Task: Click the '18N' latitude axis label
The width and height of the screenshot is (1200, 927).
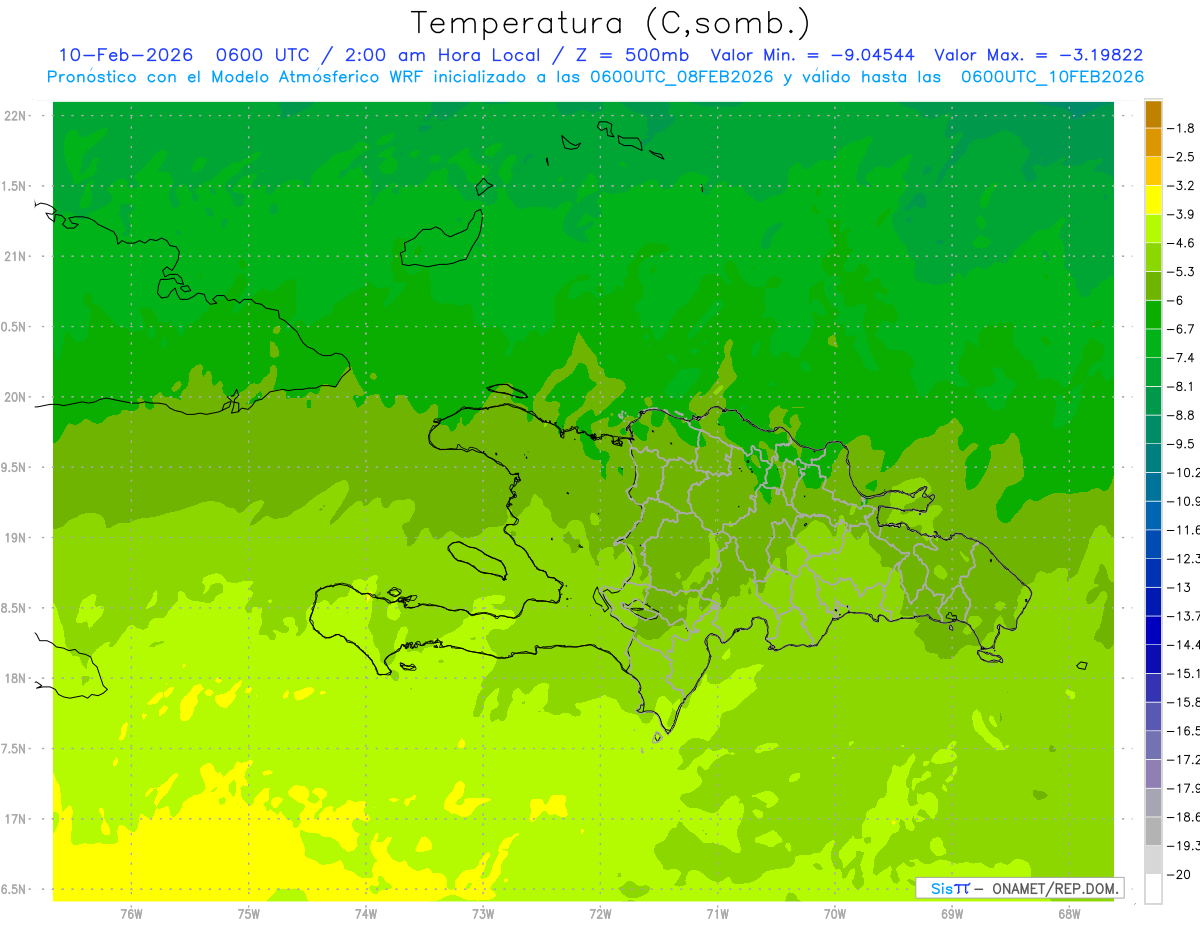Action: (16, 679)
